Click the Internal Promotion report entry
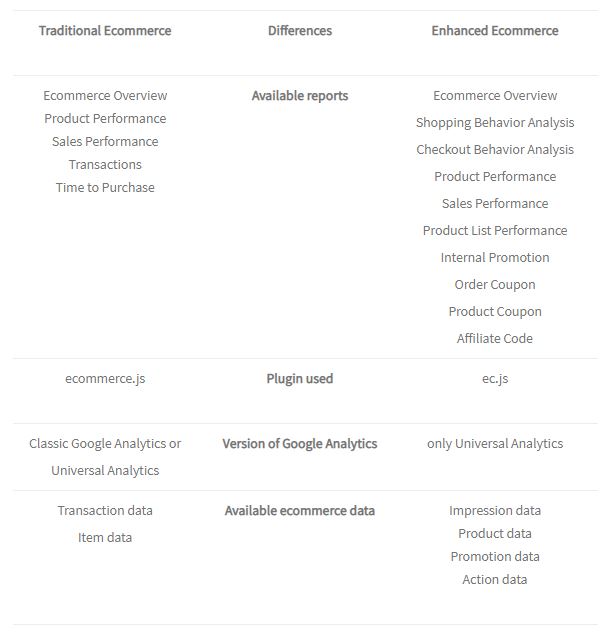615x640 pixels. point(495,257)
